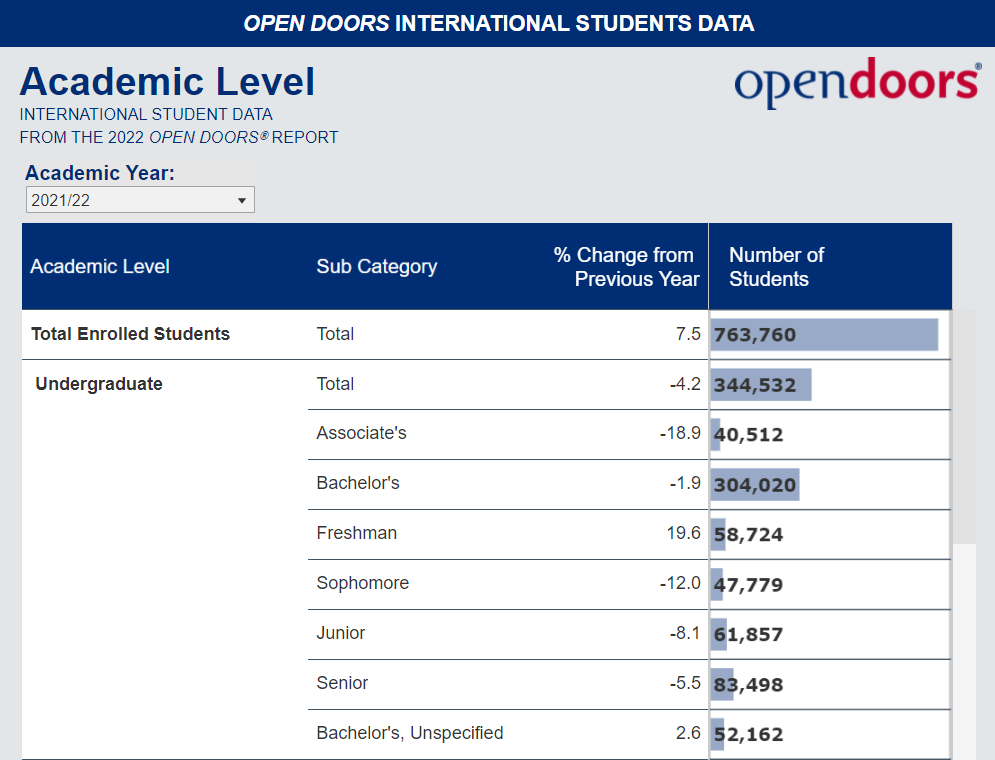Screen dimensions: 995x760
Task: Click the Sophomore 47,779 bar
Action: 717,585
